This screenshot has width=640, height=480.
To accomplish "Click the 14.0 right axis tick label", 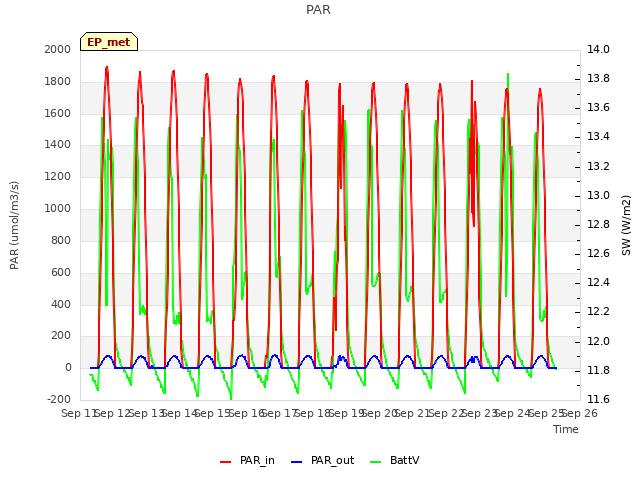I will [598, 49].
